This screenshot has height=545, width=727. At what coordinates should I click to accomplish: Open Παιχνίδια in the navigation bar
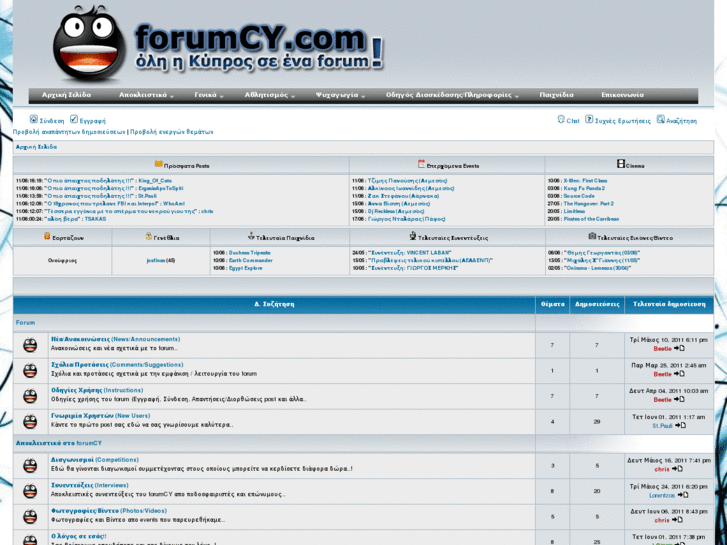pos(556,95)
